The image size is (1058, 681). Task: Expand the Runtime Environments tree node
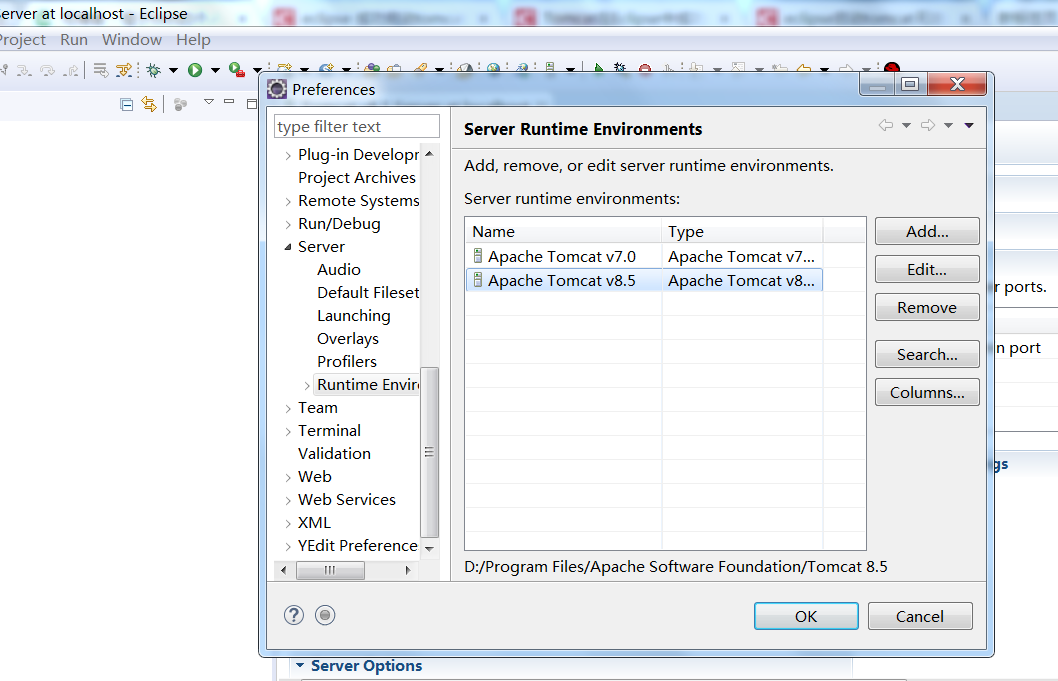coord(307,385)
